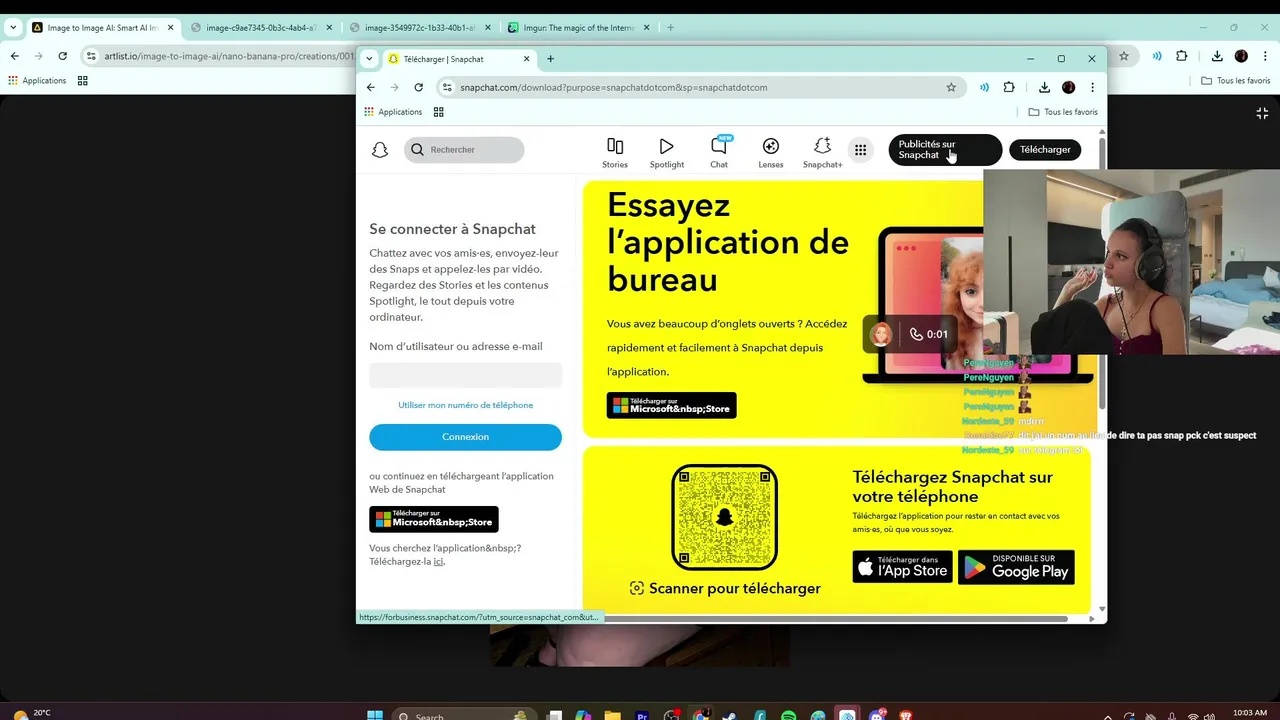Open Snapchat+ in the navigation bar
The image size is (1280, 720).
(x=822, y=153)
